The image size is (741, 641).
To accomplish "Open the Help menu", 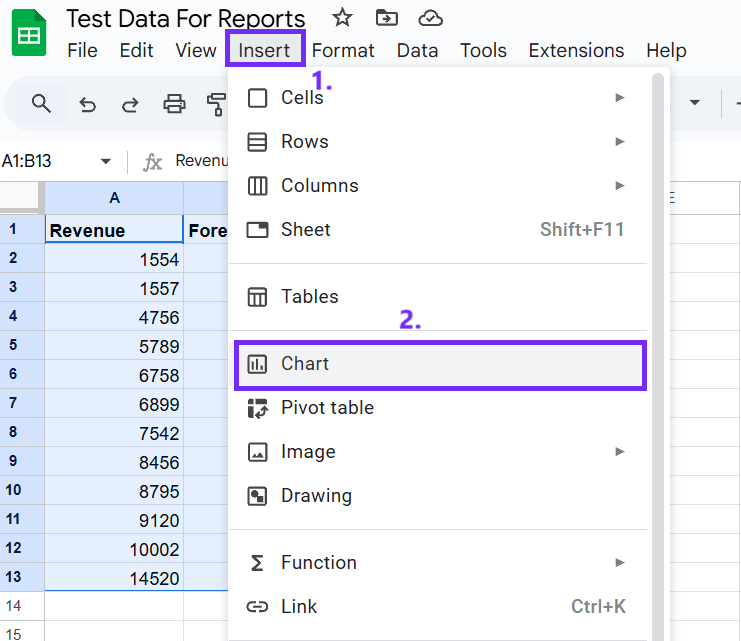I will coord(666,50).
